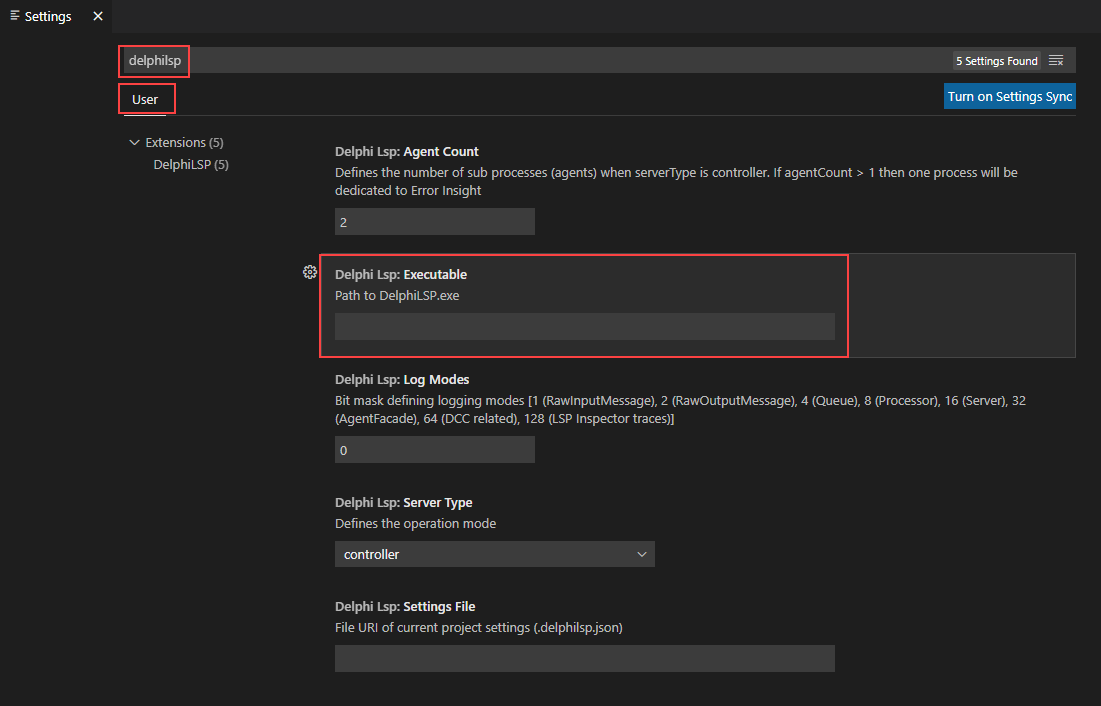
Task: Select the Delphi Lsp: Agent Count heading
Action: click(407, 152)
